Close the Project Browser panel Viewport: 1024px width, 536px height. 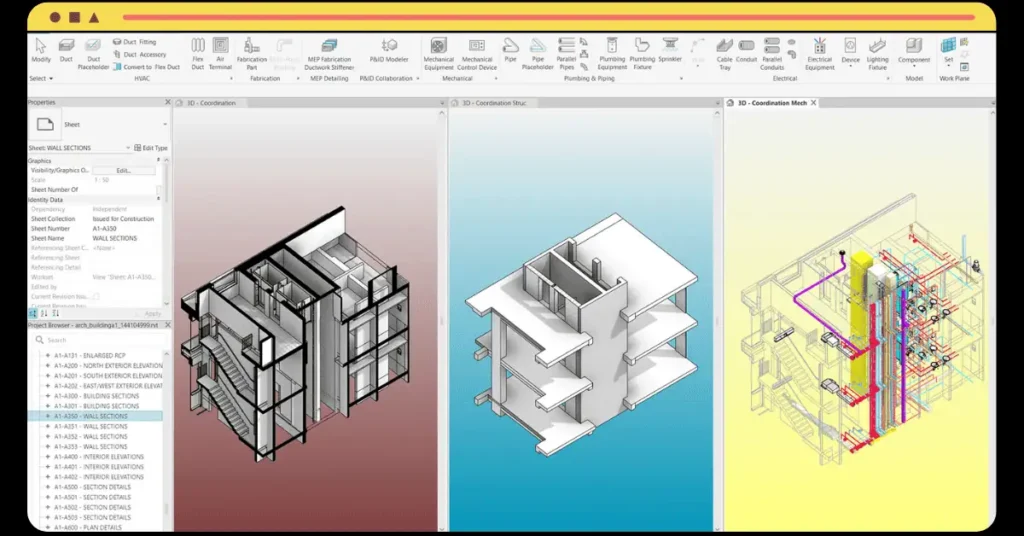pos(168,324)
